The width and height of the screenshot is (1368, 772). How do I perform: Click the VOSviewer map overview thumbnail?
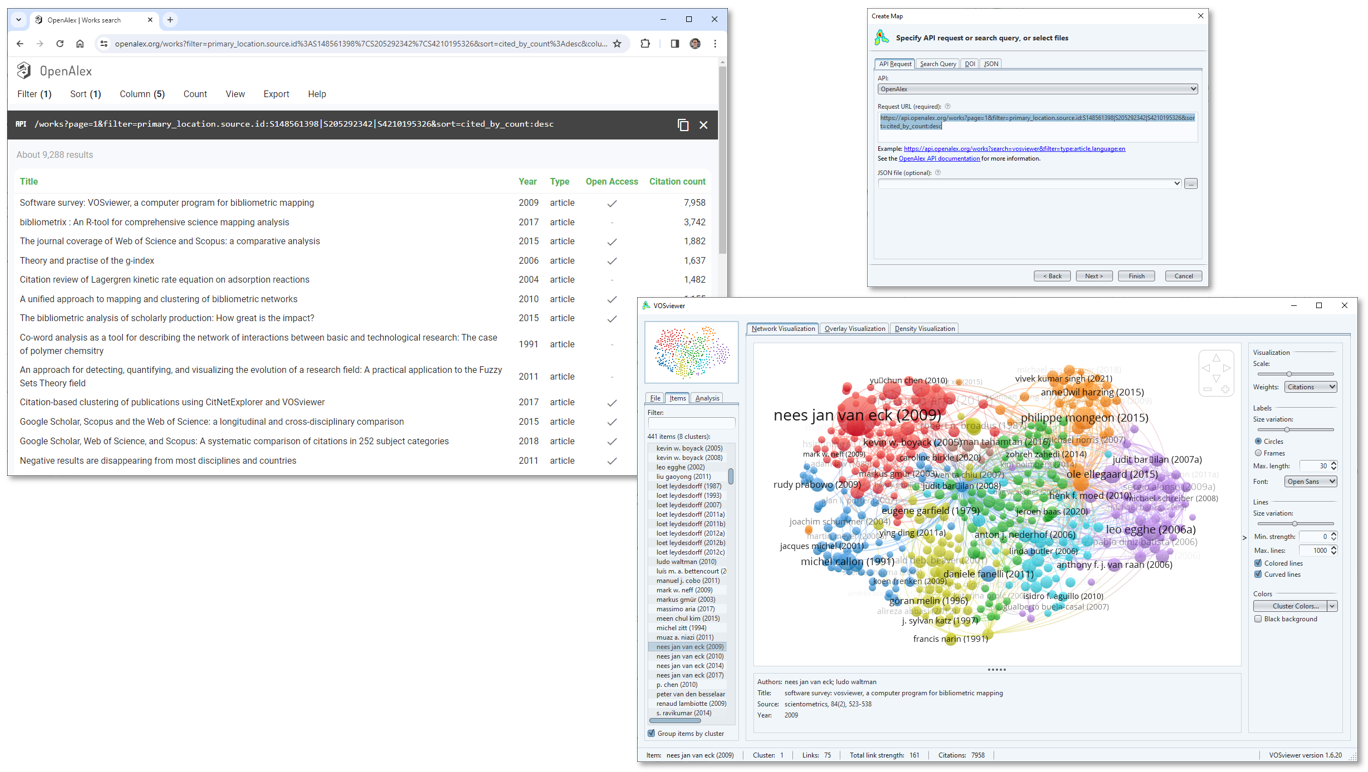691,352
